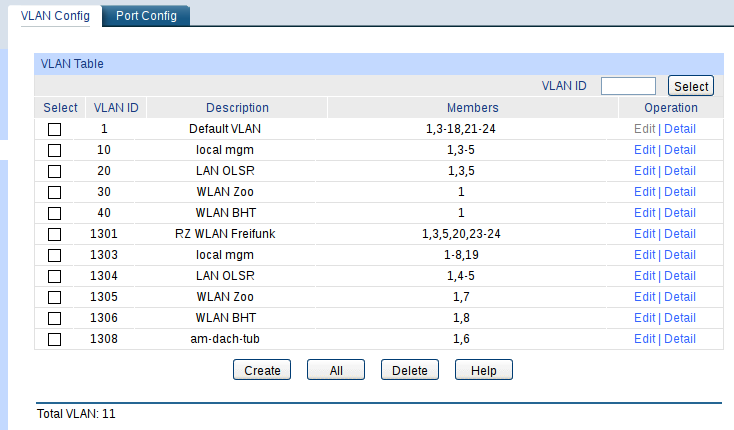734x430 pixels.
Task: Switch to the Port Config tab
Action: tap(146, 16)
